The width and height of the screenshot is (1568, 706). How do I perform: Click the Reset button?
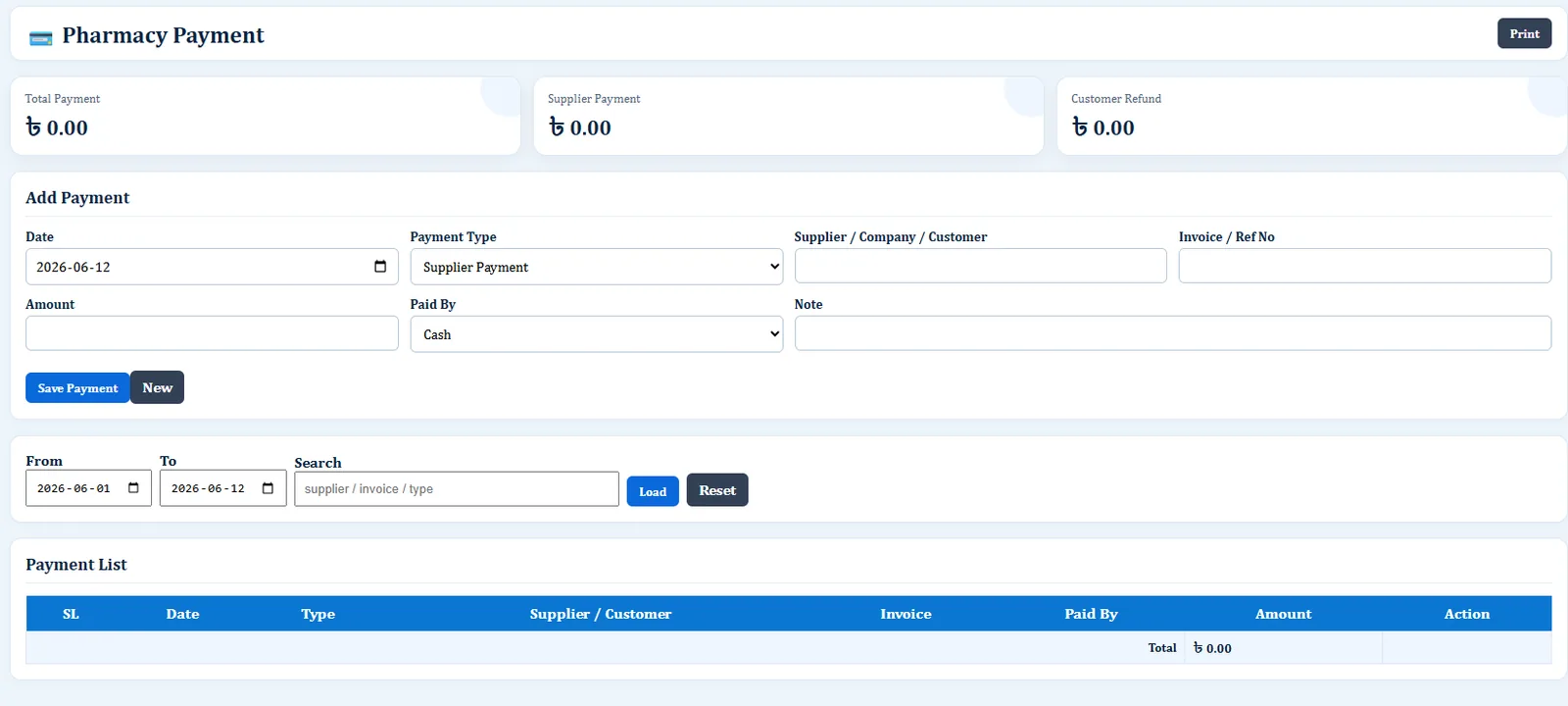[x=717, y=490]
